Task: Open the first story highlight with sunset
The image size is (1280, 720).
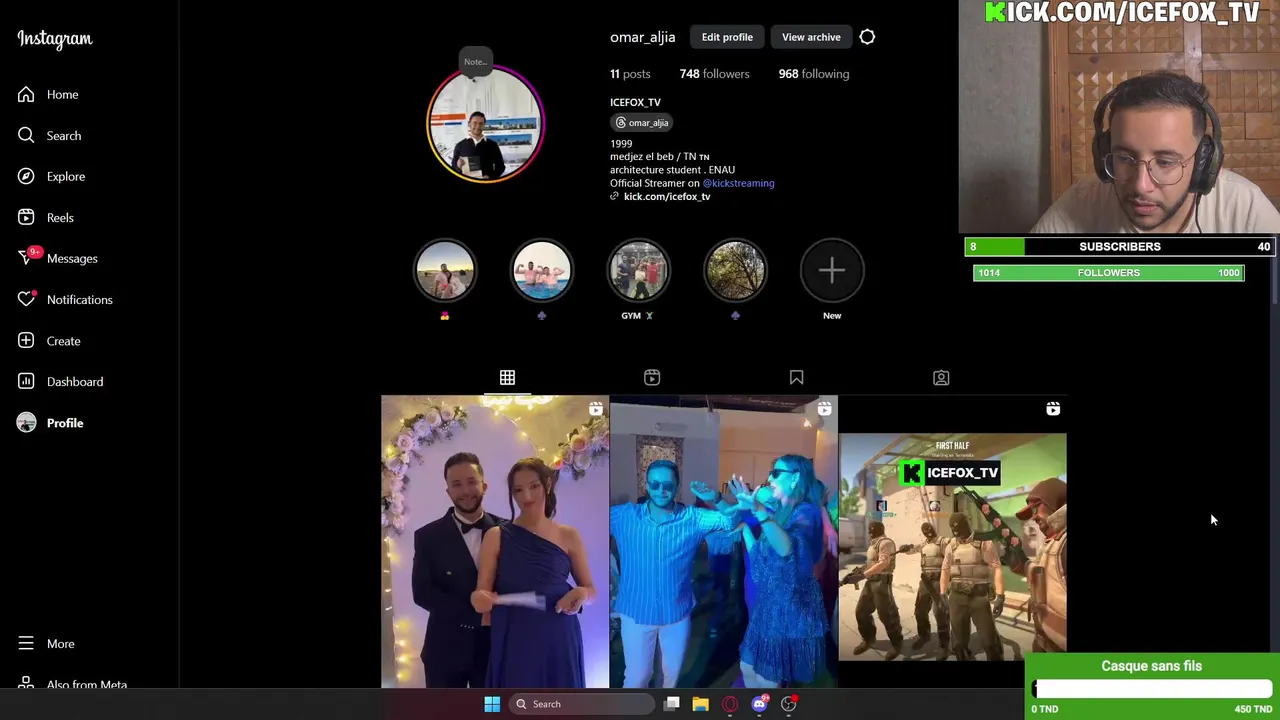Action: (445, 270)
